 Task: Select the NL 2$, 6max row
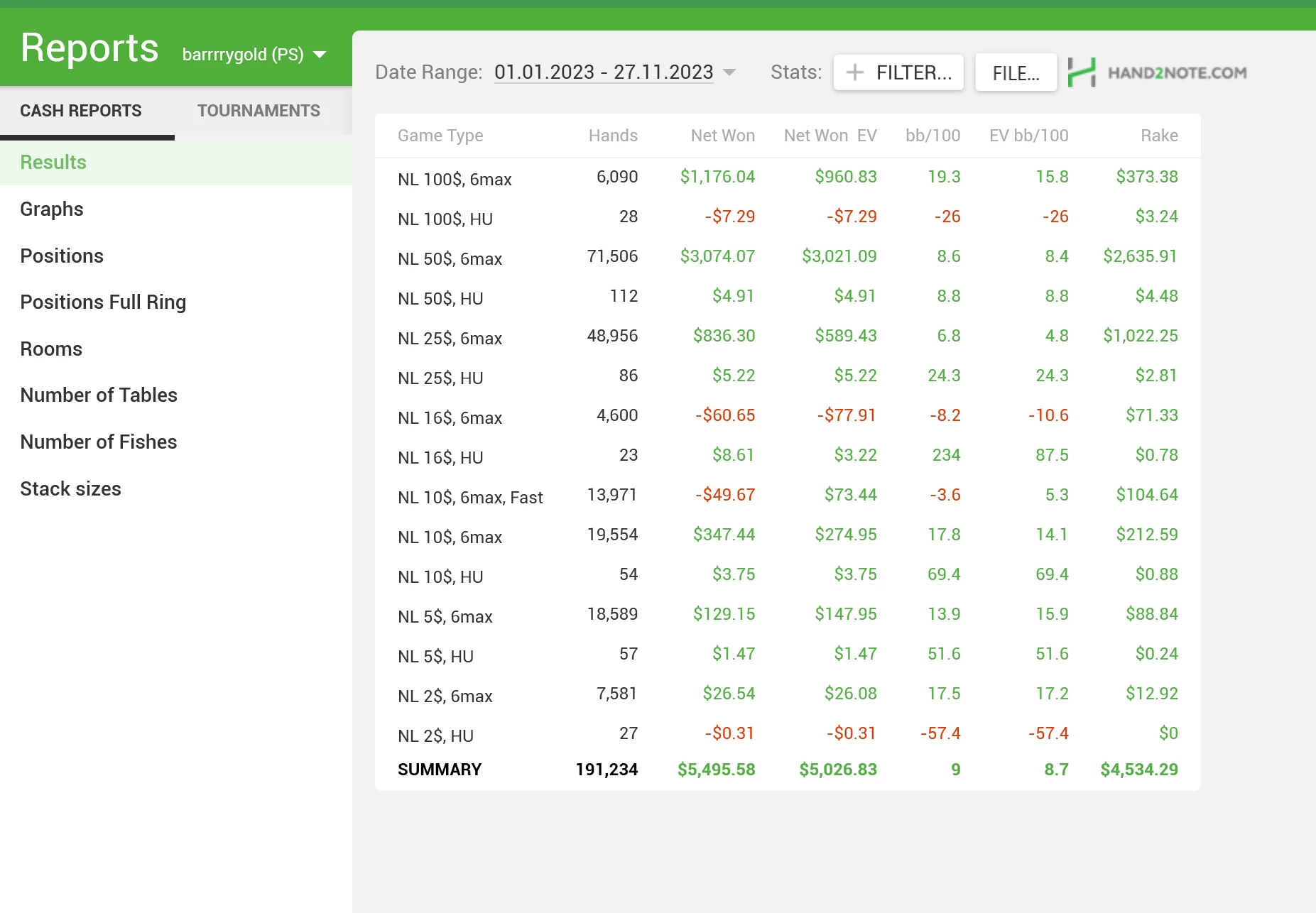click(x=788, y=694)
